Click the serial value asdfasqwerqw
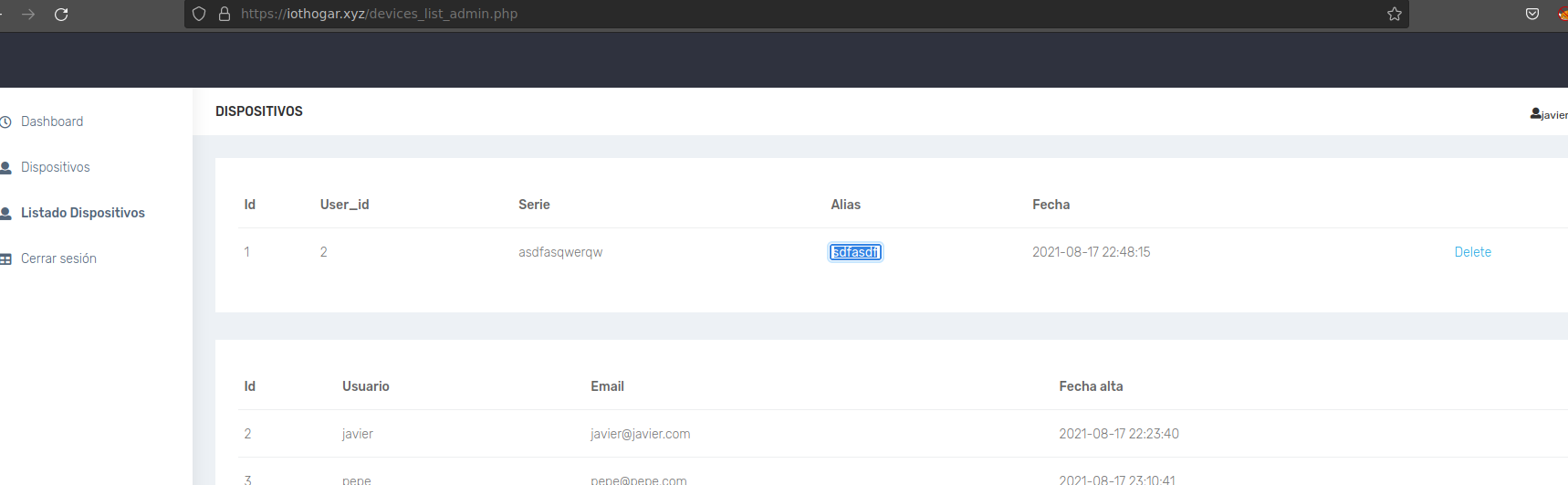The width and height of the screenshot is (1568, 485). point(560,252)
